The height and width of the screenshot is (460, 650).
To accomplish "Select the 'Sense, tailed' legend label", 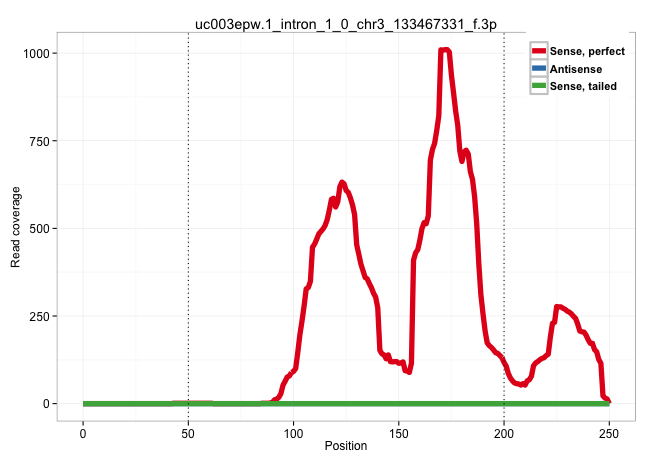I will [583, 87].
